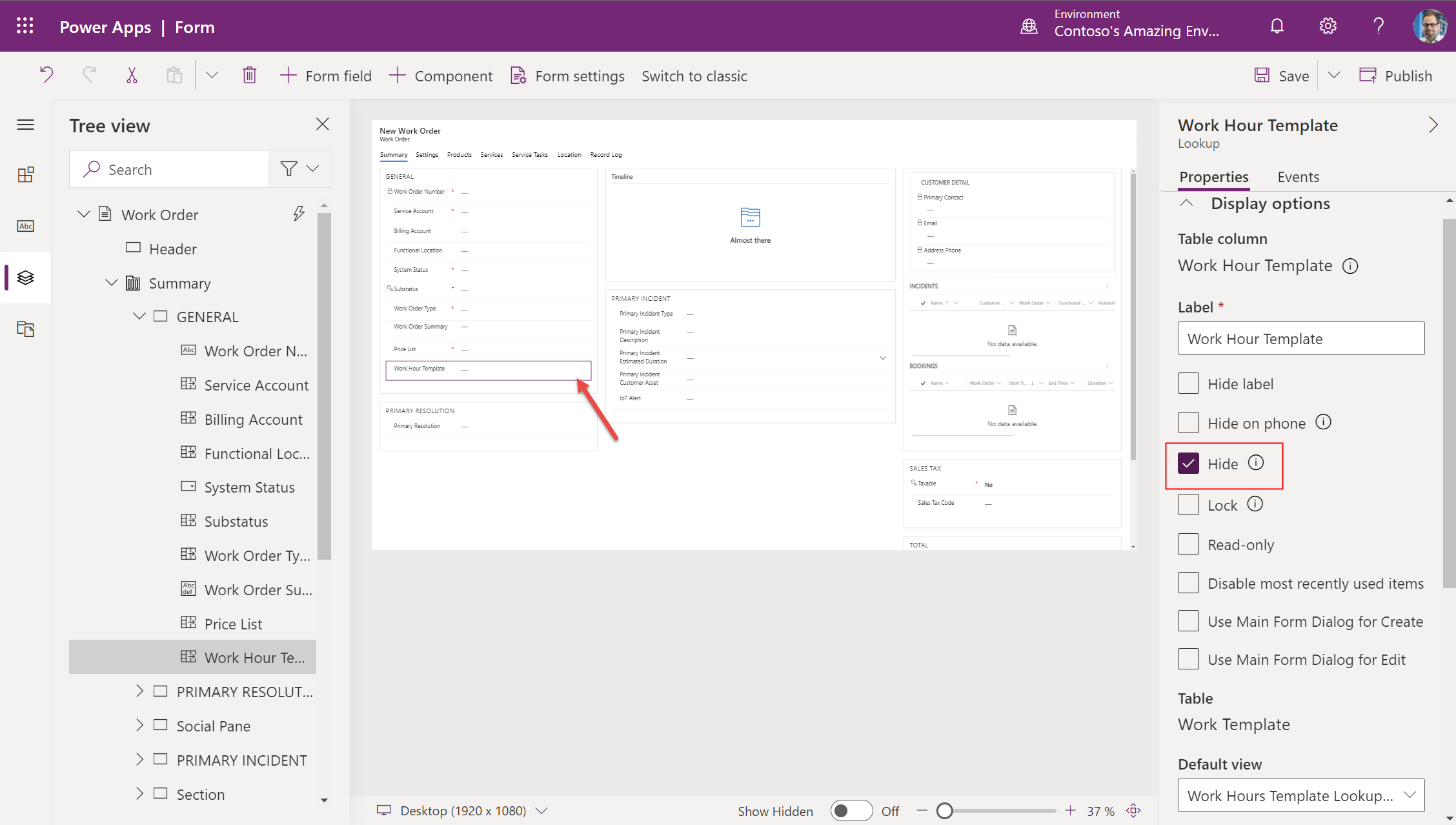Viewport: 1456px width, 825px height.
Task: Open the Service Tasks tab in form preview
Action: pyautogui.click(x=529, y=155)
